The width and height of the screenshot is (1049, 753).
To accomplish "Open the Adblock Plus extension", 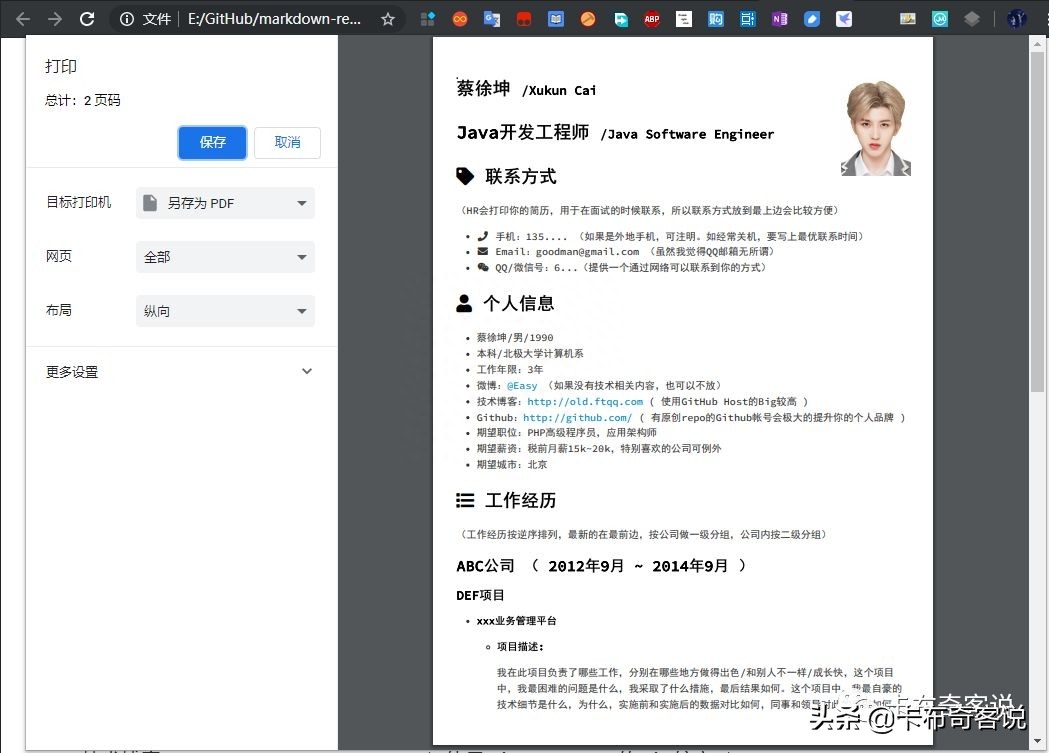I will [652, 18].
